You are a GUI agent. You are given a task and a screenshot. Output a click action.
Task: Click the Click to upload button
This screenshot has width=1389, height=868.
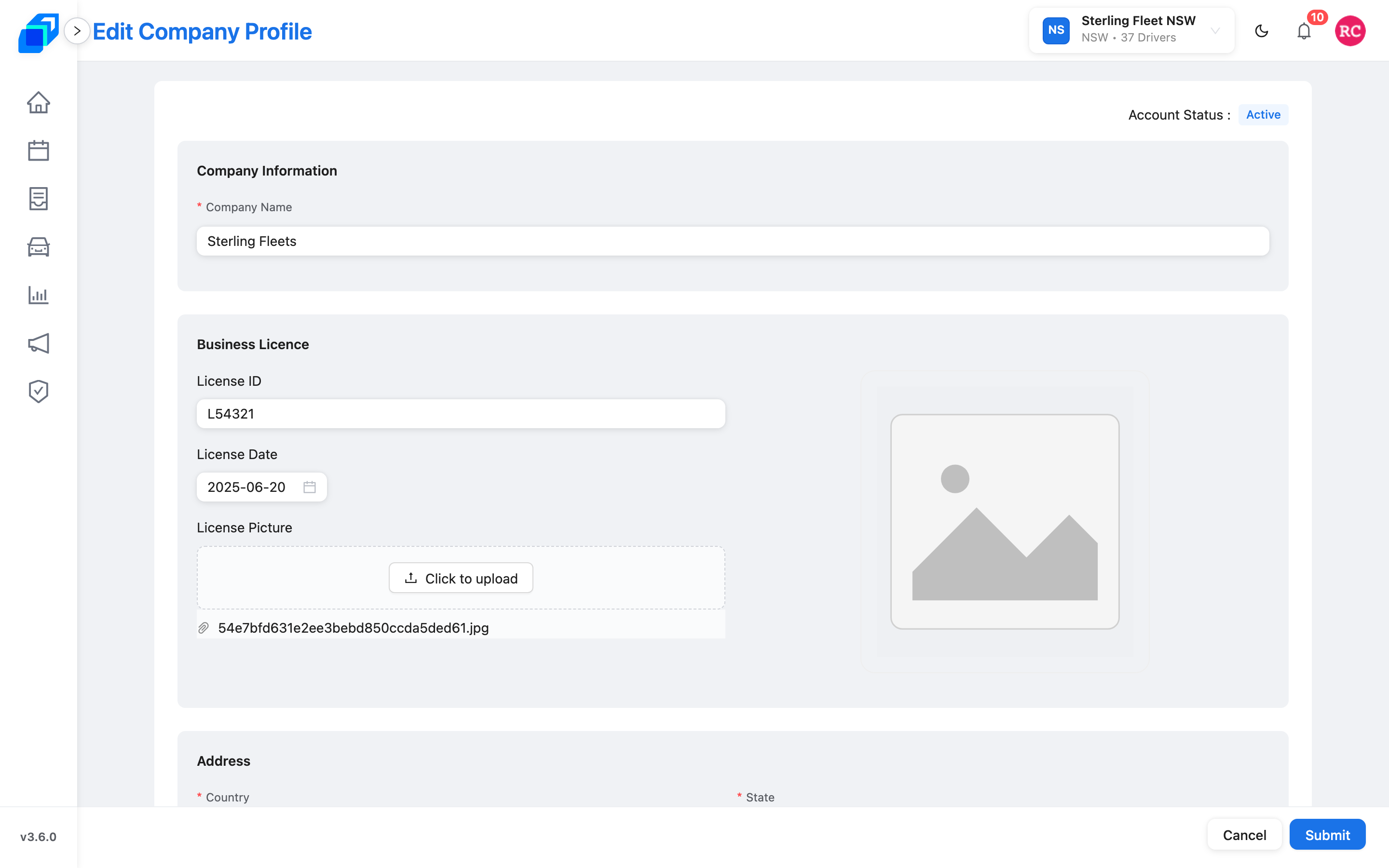tap(461, 578)
